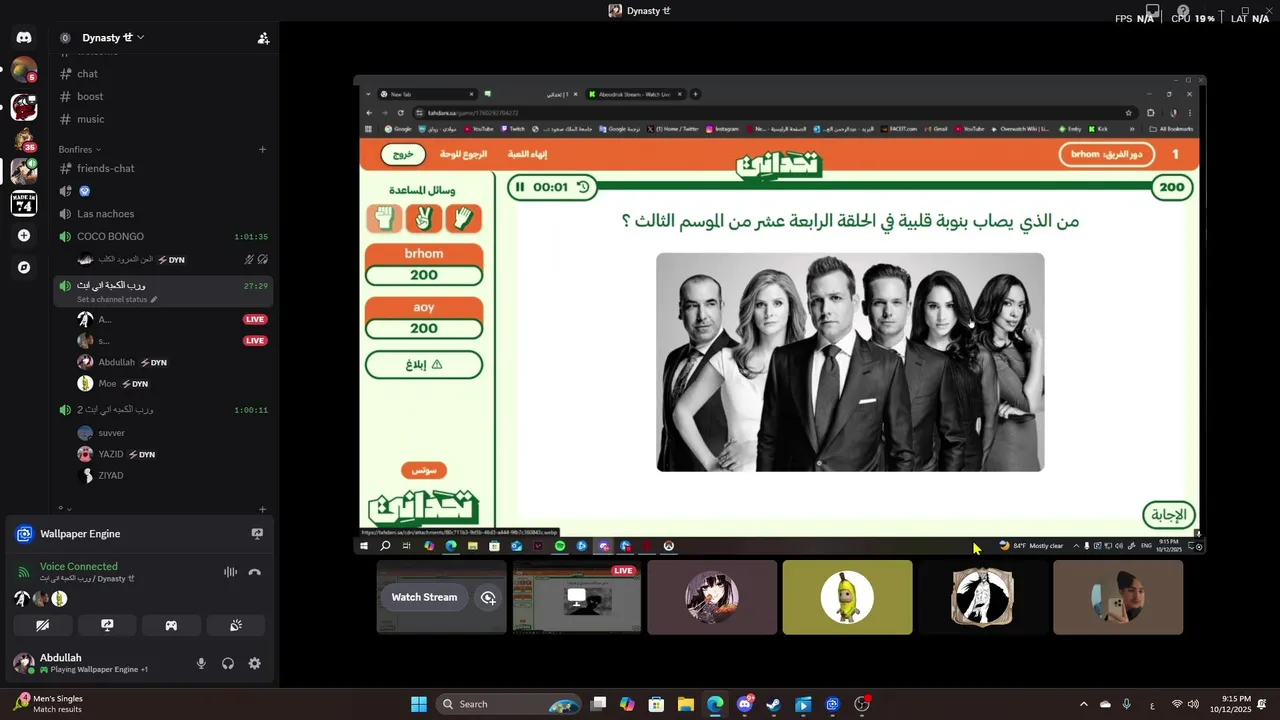This screenshot has width=1280, height=720.
Task: Click Watch Stream button
Action: (424, 597)
